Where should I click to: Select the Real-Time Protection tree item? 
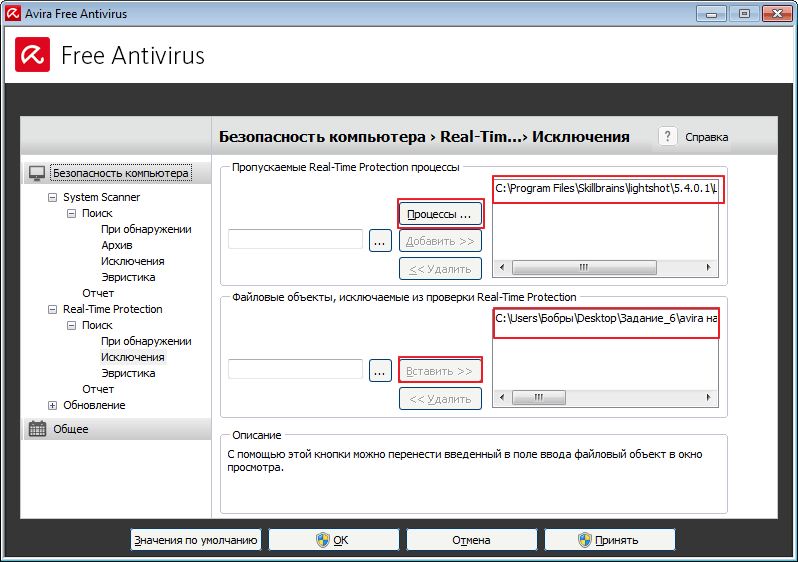click(112, 309)
